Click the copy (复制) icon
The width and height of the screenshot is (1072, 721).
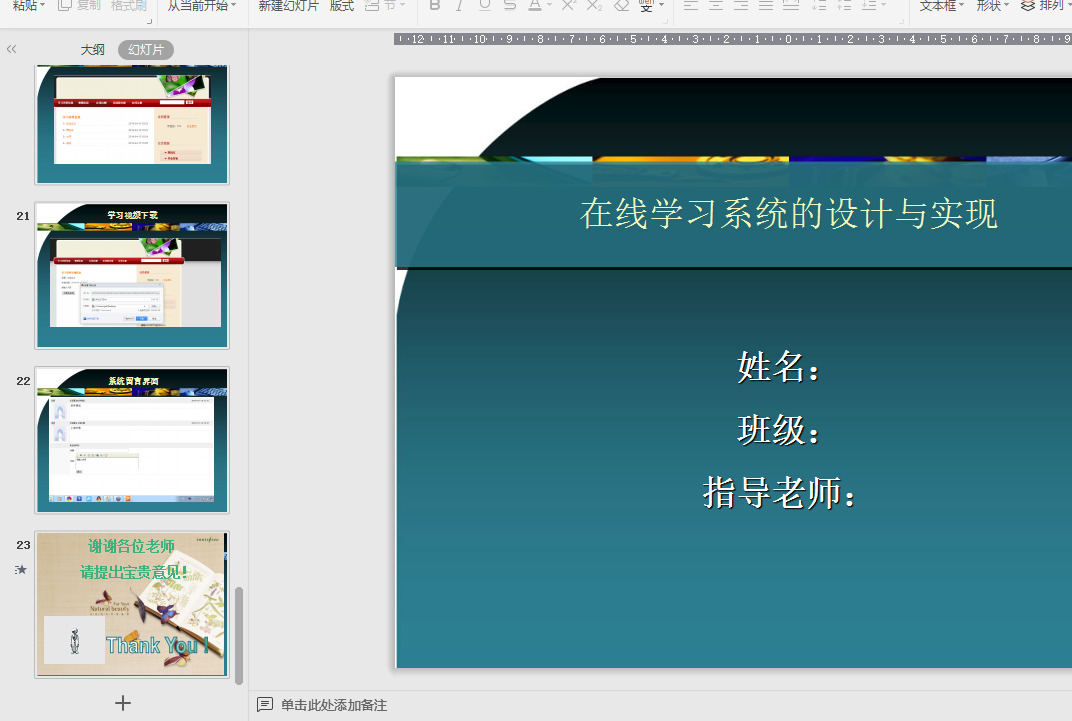[x=65, y=5]
